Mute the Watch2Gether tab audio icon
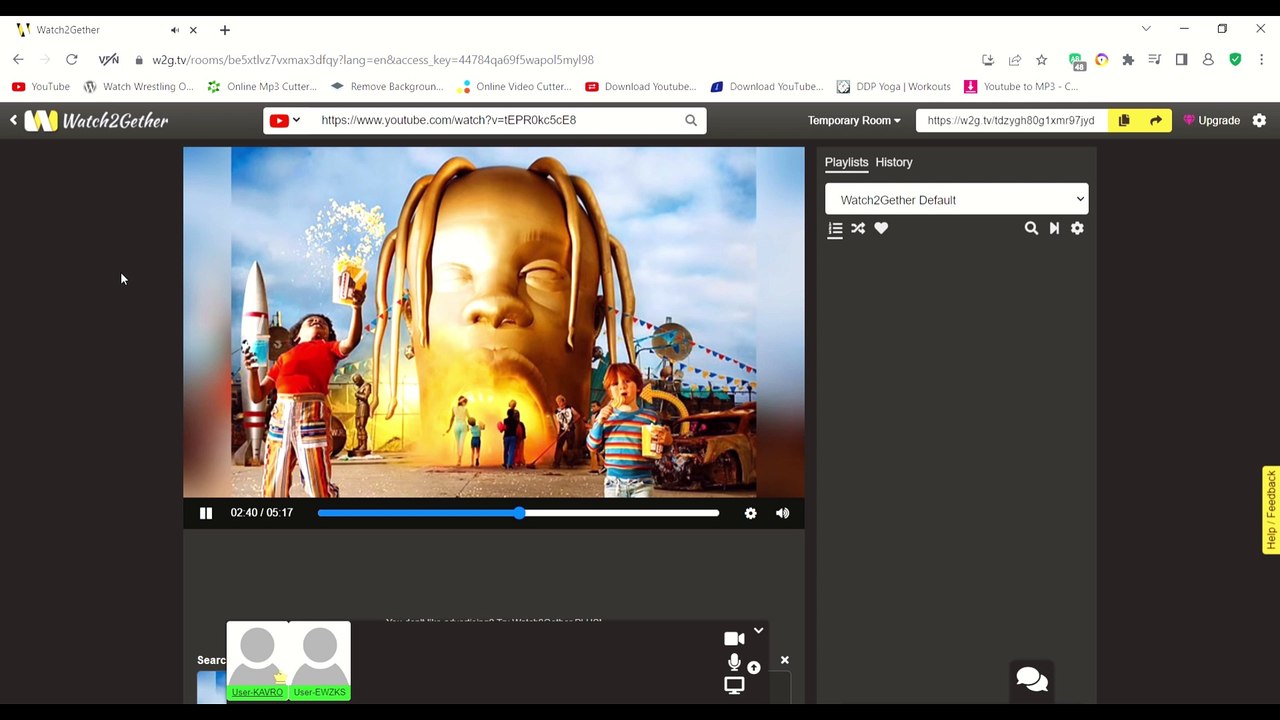 coord(175,30)
